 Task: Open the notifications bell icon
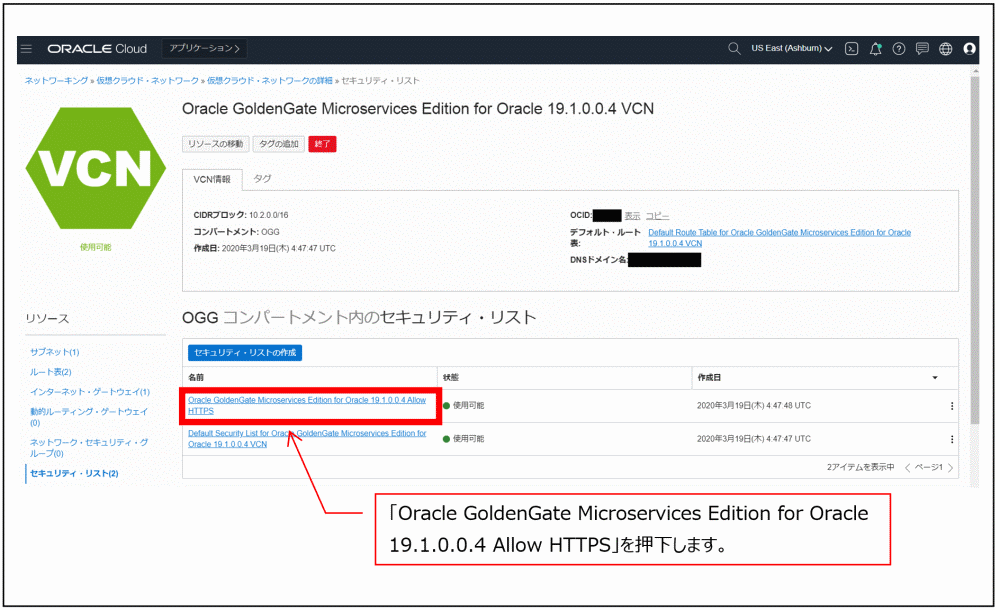(x=876, y=48)
